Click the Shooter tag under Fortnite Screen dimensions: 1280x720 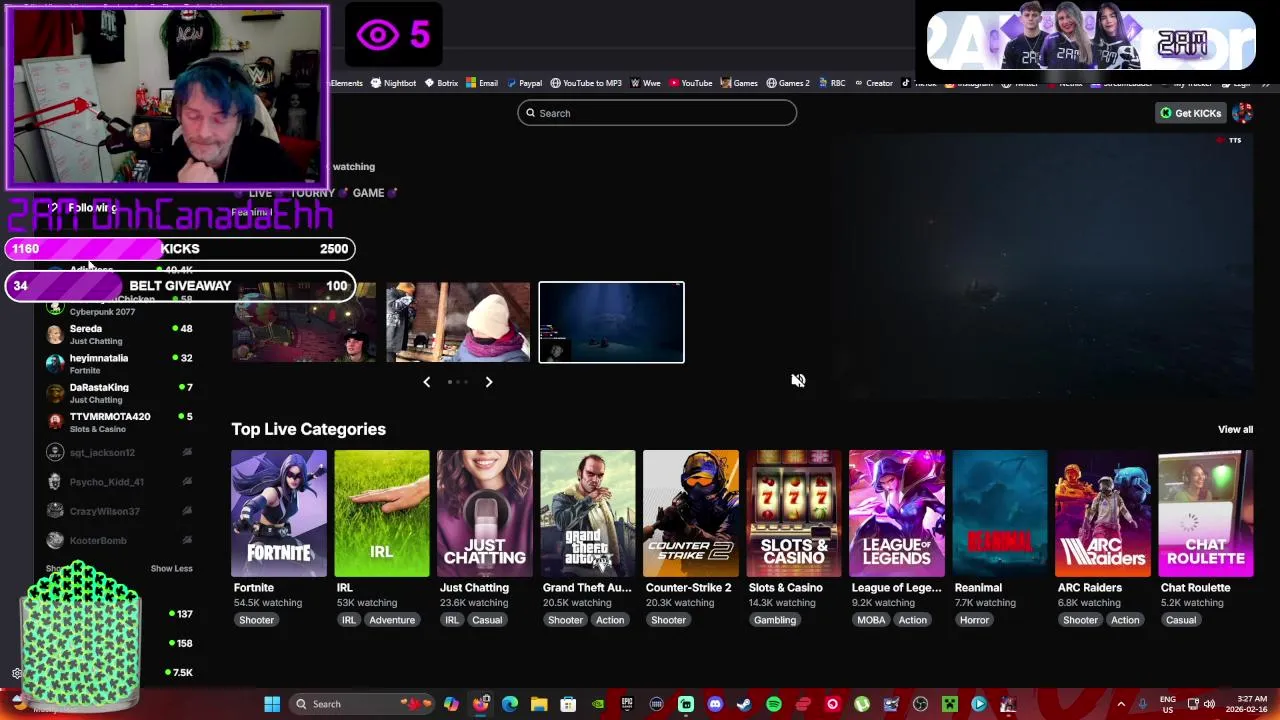pos(256,620)
